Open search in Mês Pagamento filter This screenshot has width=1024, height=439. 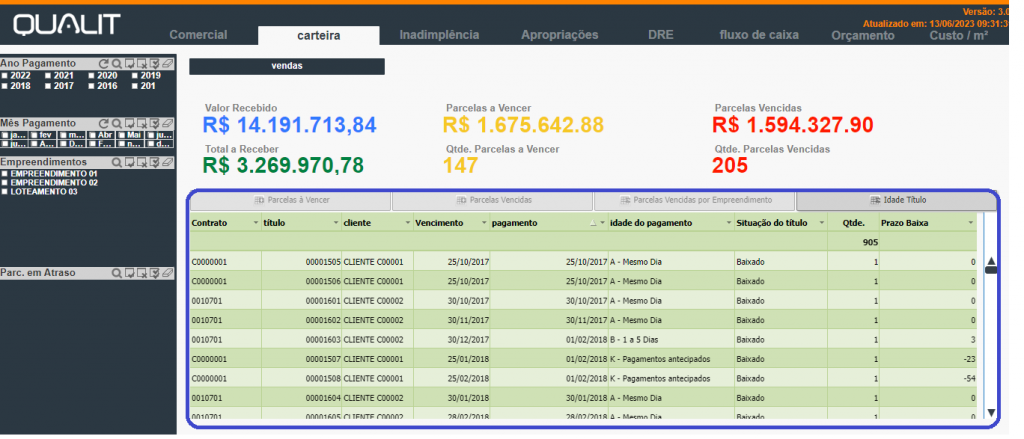click(116, 123)
